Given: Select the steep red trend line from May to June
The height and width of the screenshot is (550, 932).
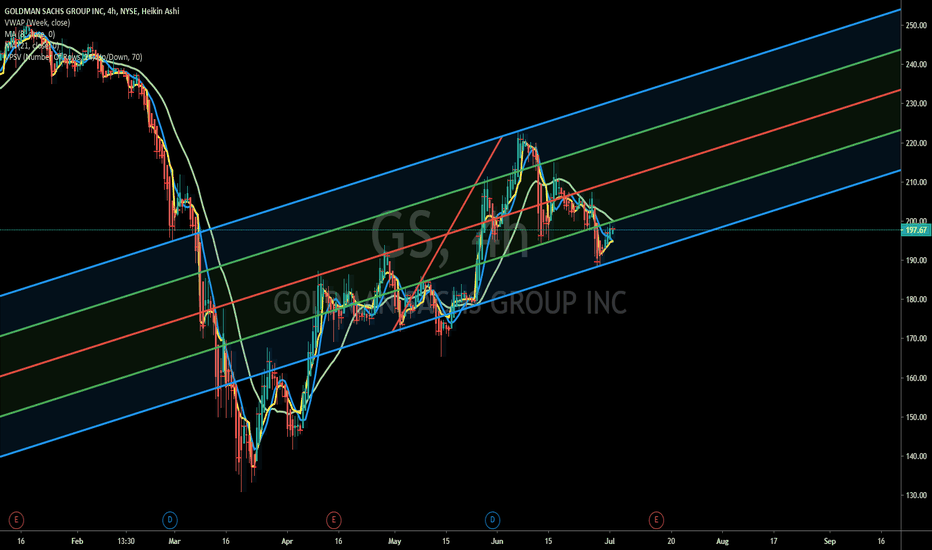Looking at the screenshot, I should tap(447, 235).
